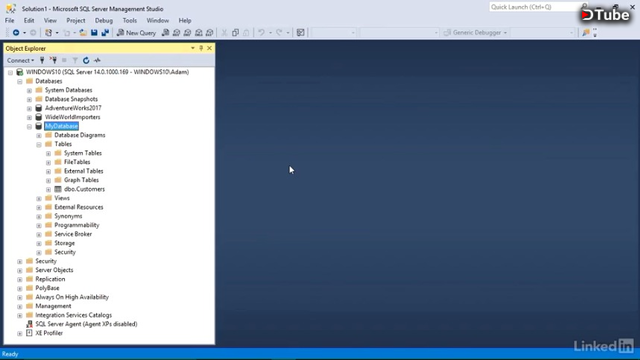Select the Always On High Availability node
The height and width of the screenshot is (360, 640).
[x=72, y=297]
